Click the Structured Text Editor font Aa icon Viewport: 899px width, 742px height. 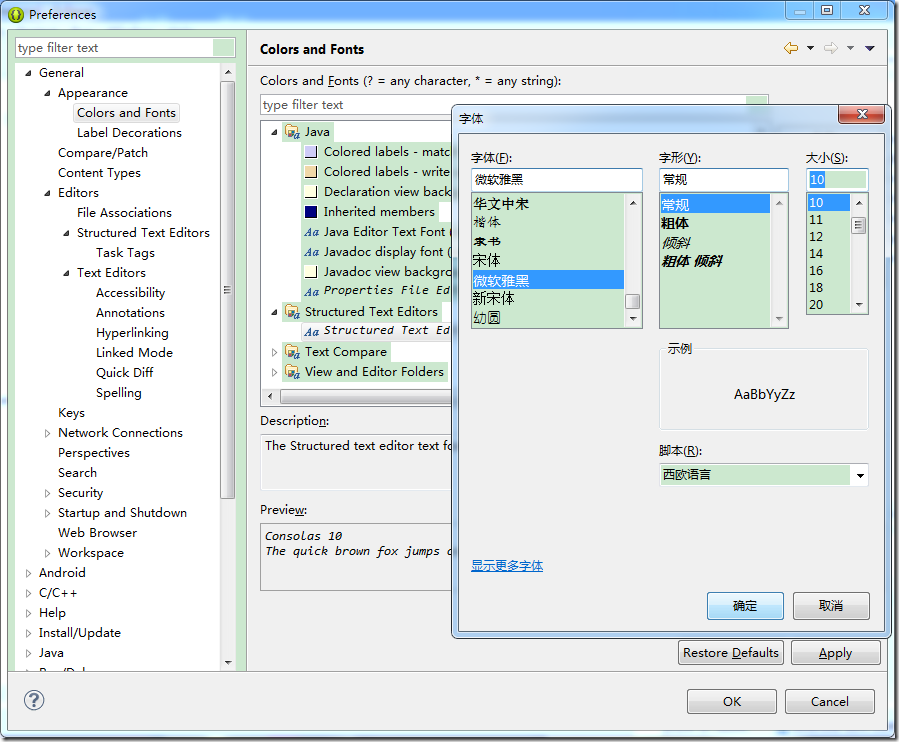click(311, 331)
